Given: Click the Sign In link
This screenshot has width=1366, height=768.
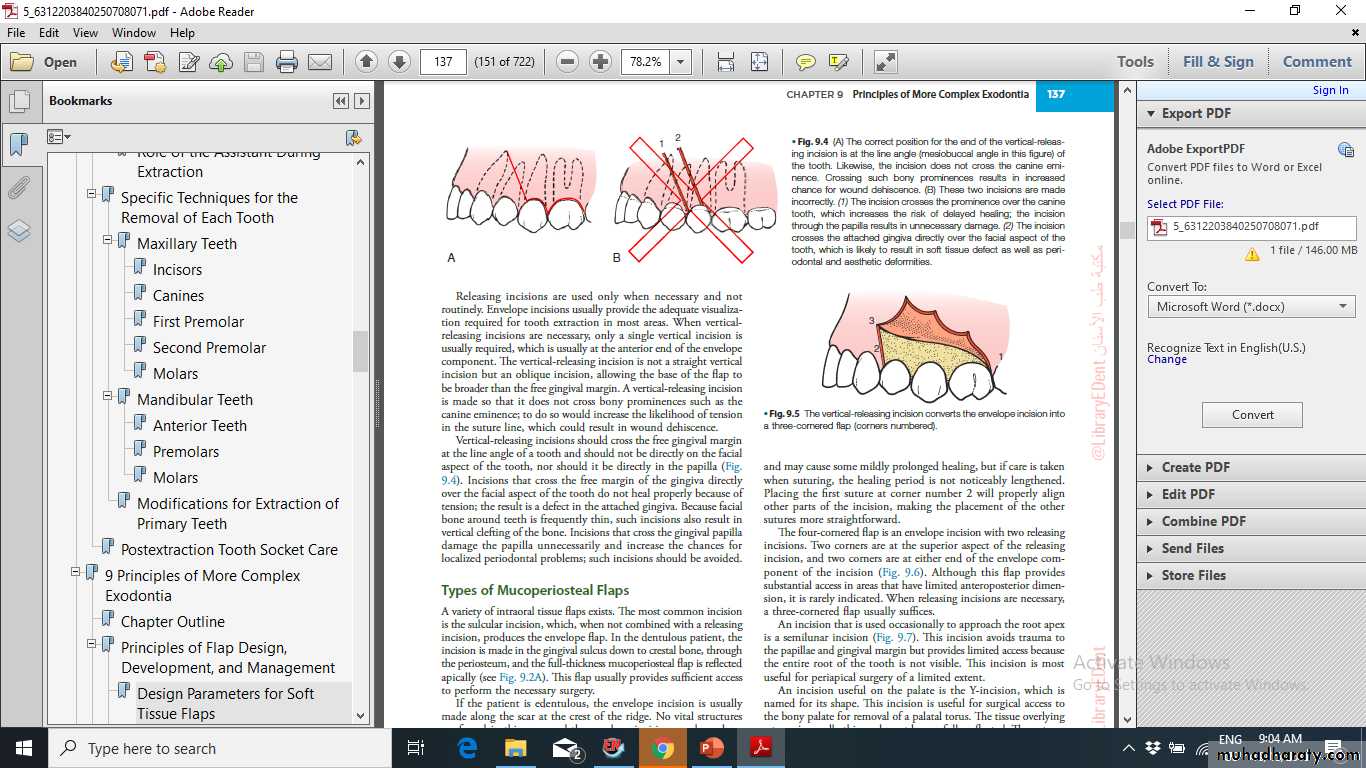Looking at the screenshot, I should tap(1330, 90).
